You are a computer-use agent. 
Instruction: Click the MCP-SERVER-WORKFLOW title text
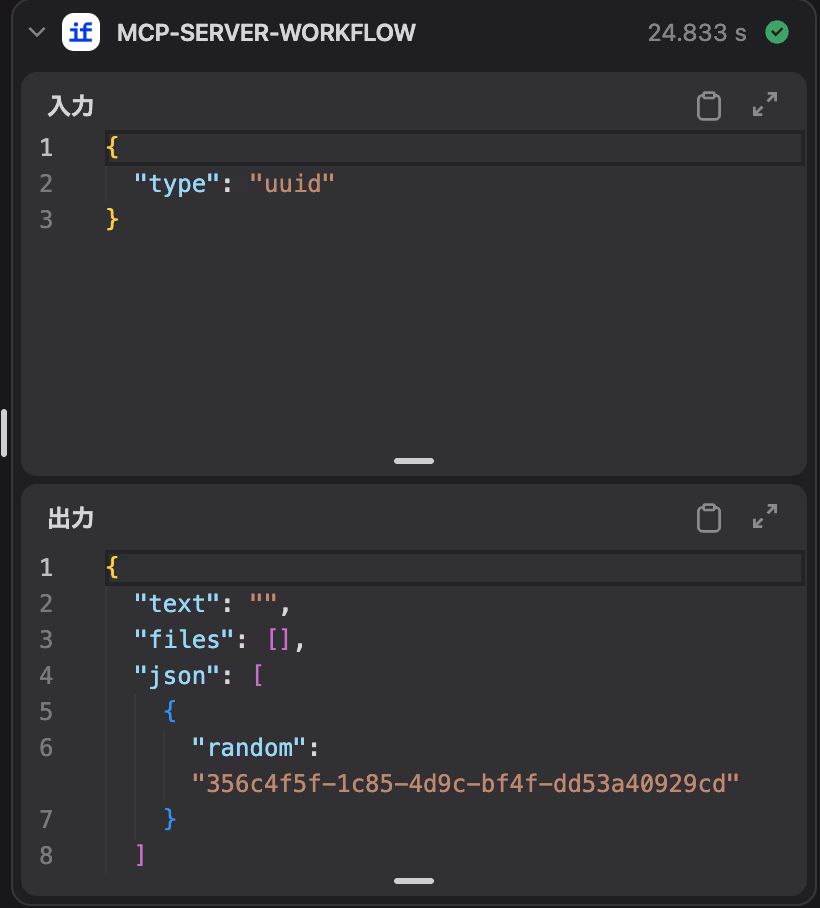click(266, 32)
